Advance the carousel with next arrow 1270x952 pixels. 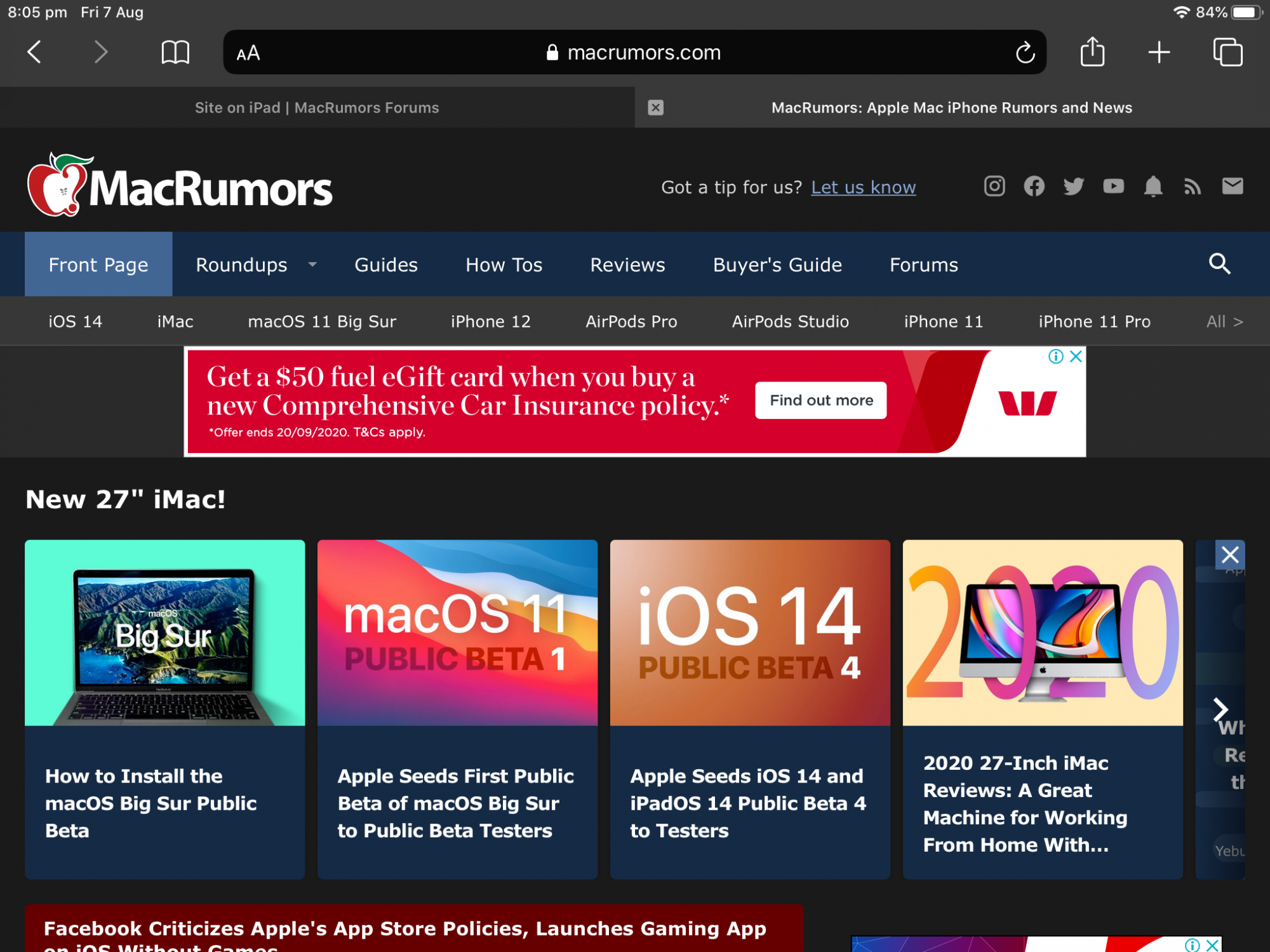(1220, 710)
